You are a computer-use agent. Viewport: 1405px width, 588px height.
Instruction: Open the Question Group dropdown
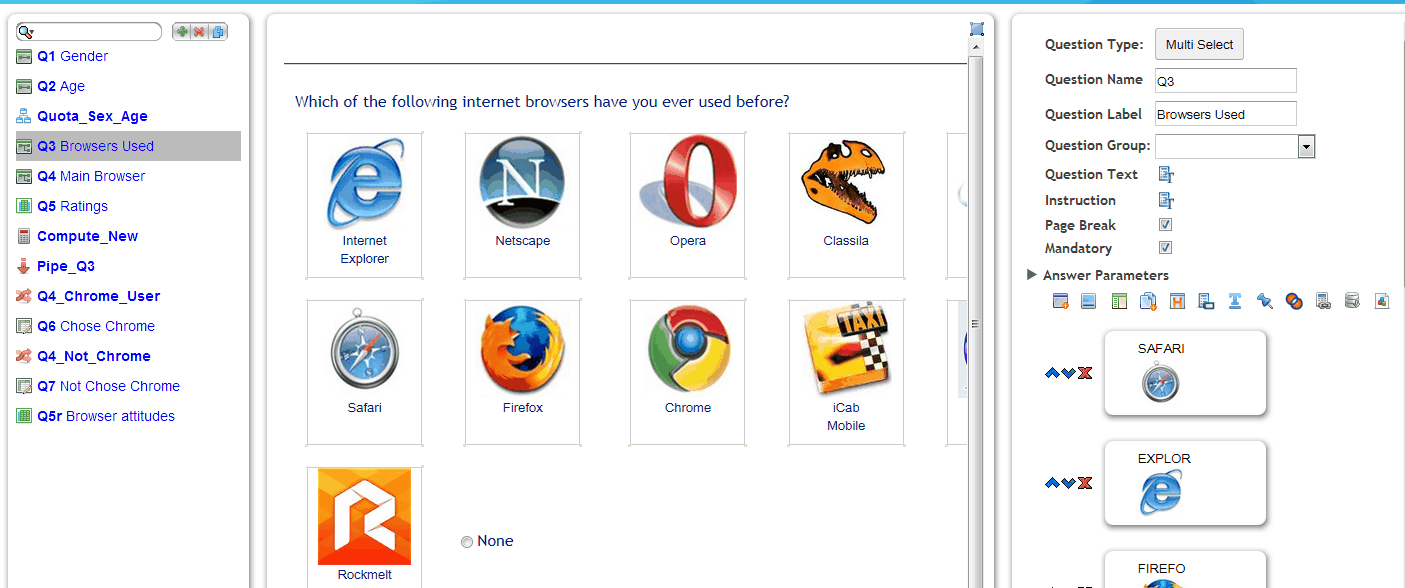[1306, 147]
